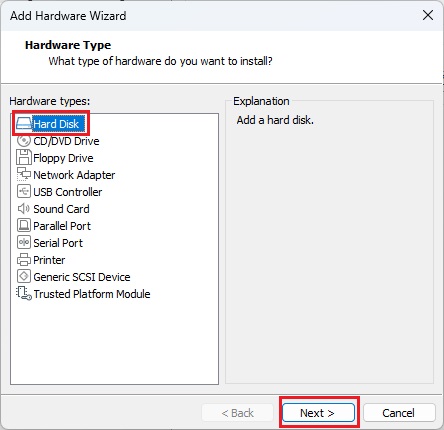Click the USB Controller icon
The height and width of the screenshot is (430, 444).
point(24,191)
